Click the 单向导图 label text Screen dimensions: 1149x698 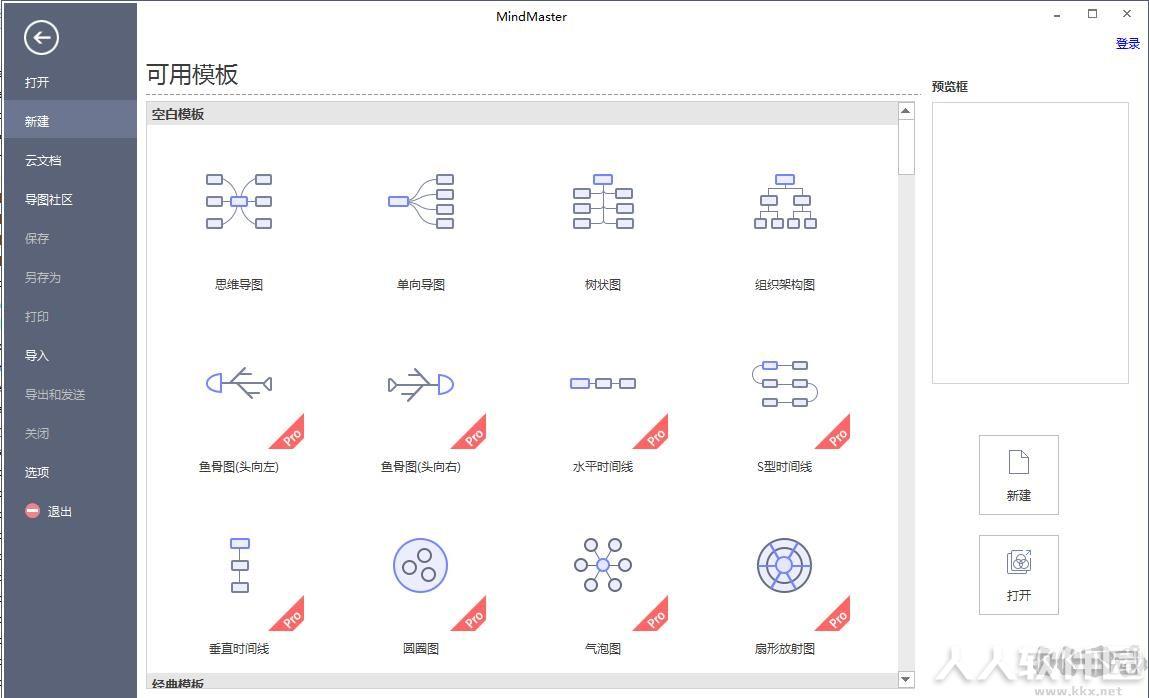coord(421,284)
